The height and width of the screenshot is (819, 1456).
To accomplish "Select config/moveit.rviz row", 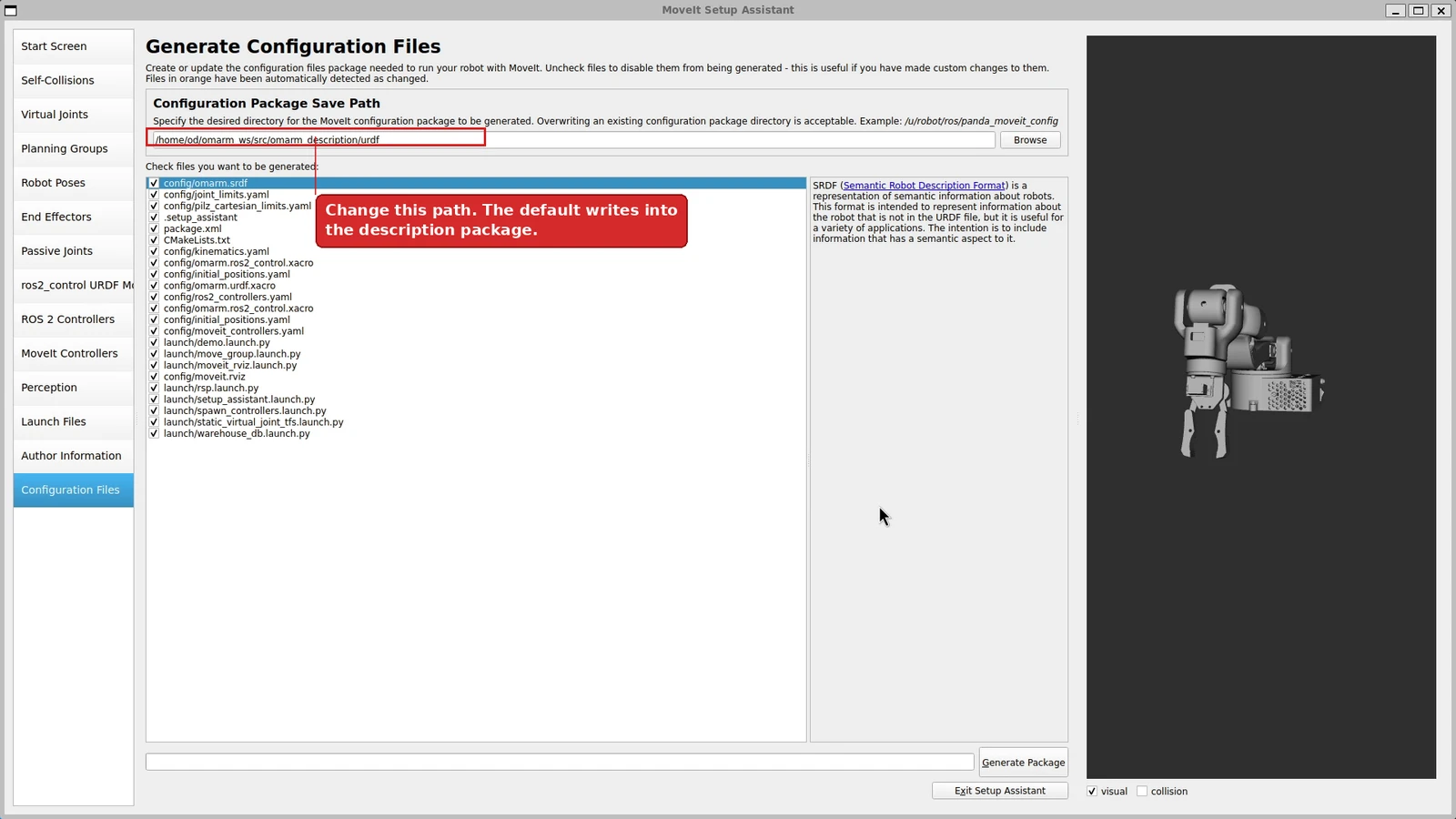I will point(476,377).
